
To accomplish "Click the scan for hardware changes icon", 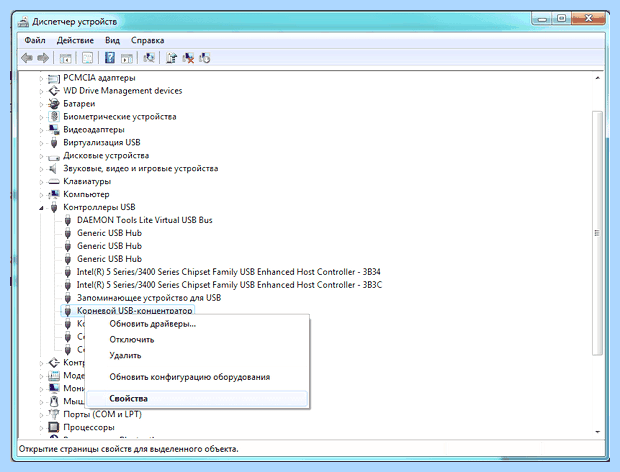I will [149, 58].
